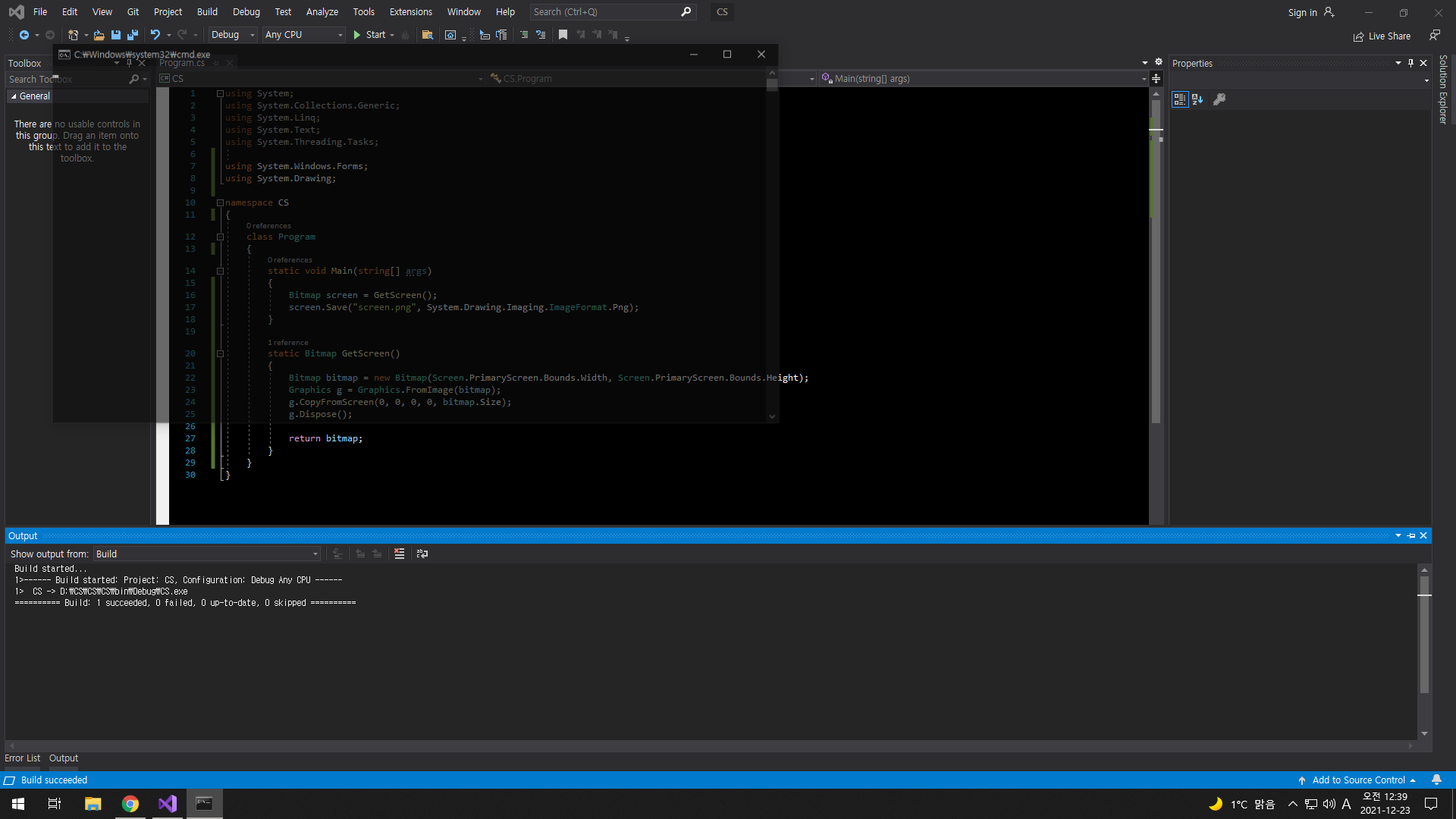Click the bookmark toggle icon in toolbar

click(x=563, y=35)
